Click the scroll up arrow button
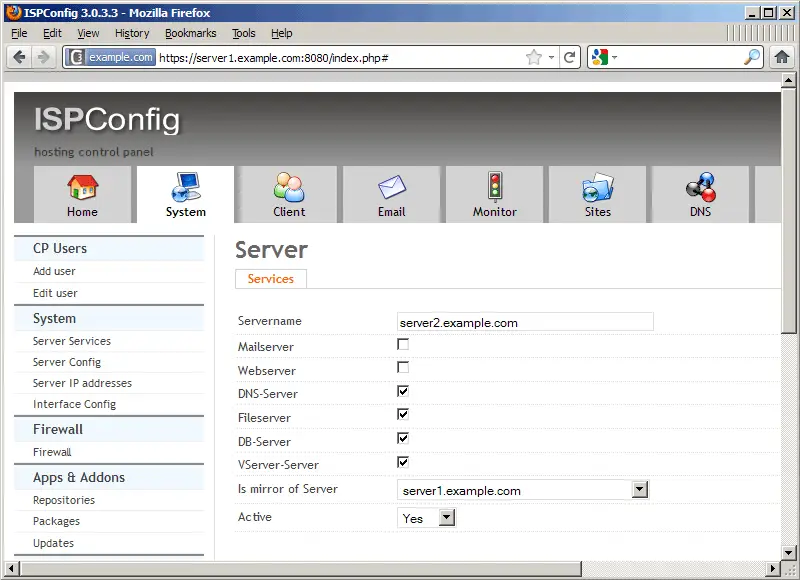The image size is (800, 580). click(x=788, y=80)
